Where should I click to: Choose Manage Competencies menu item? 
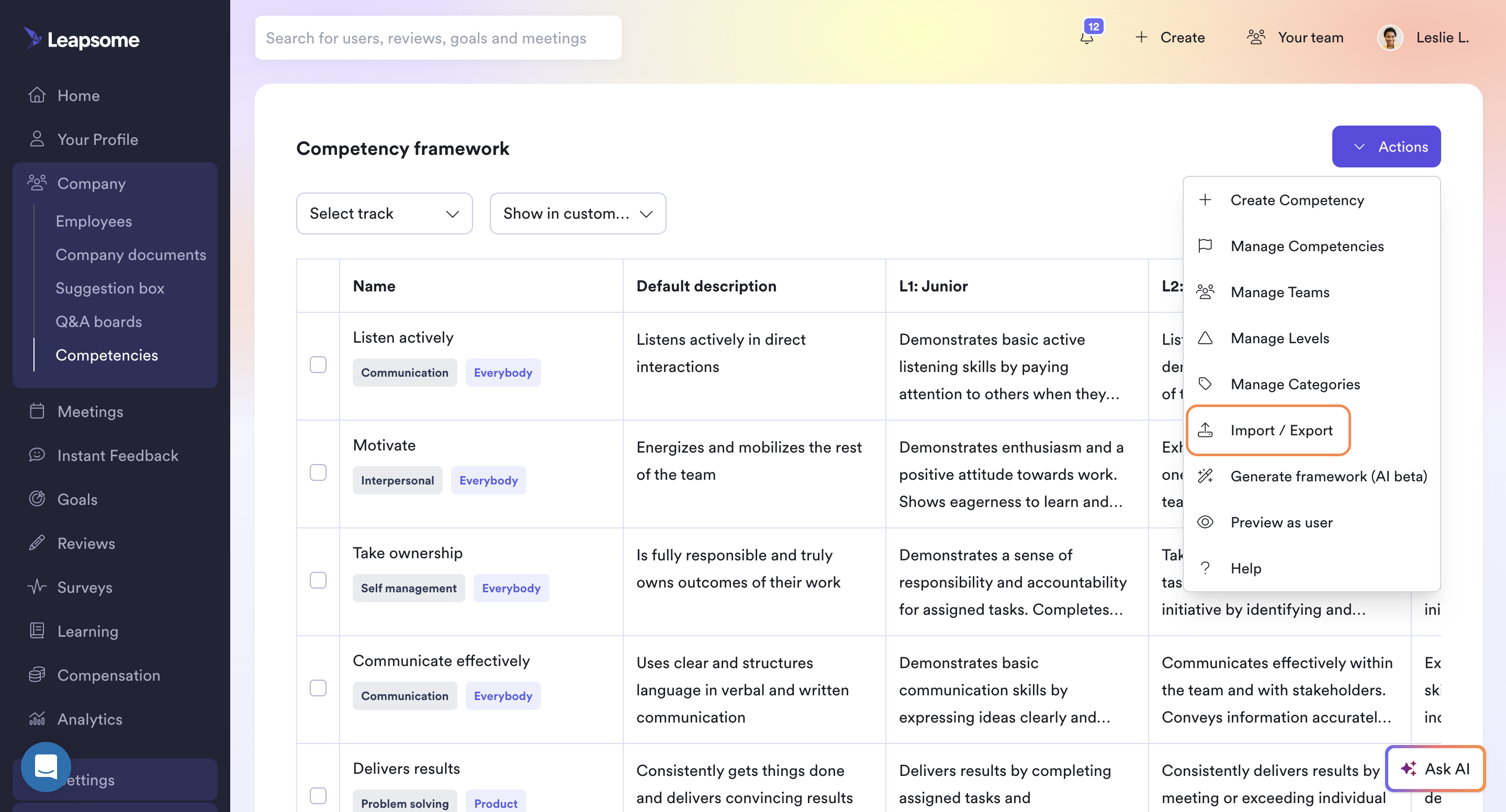[1311, 245]
